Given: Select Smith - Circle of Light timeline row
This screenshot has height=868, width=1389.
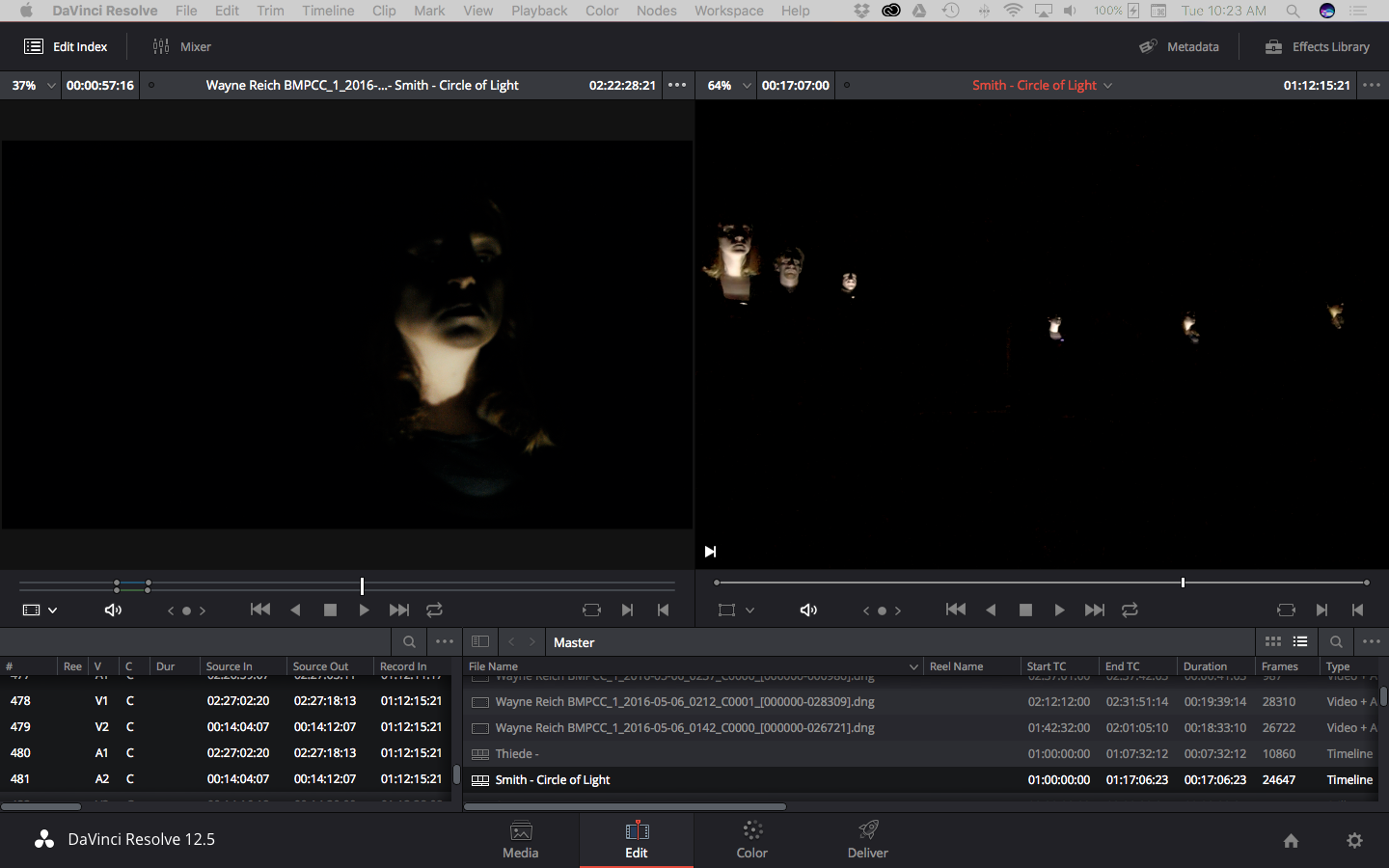Looking at the screenshot, I should 920,779.
